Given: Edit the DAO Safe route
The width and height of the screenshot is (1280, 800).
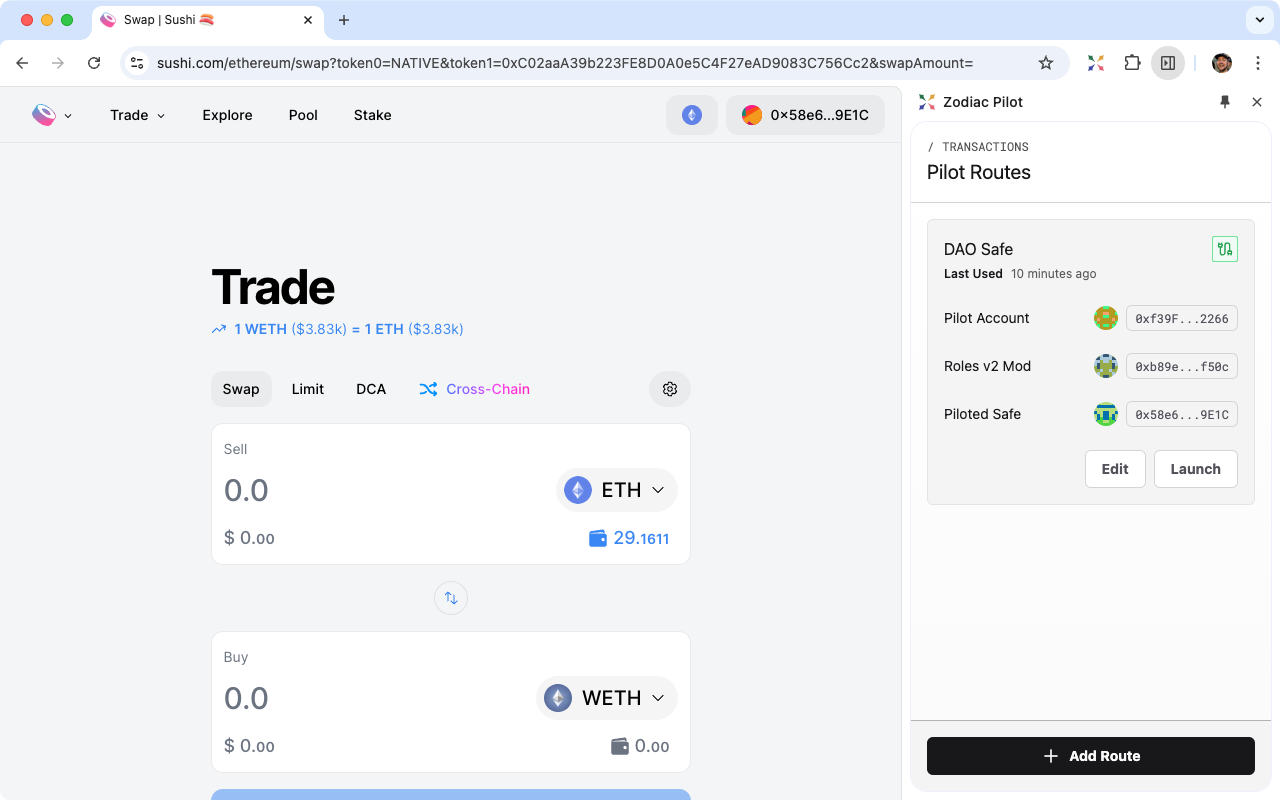Looking at the screenshot, I should (1115, 469).
